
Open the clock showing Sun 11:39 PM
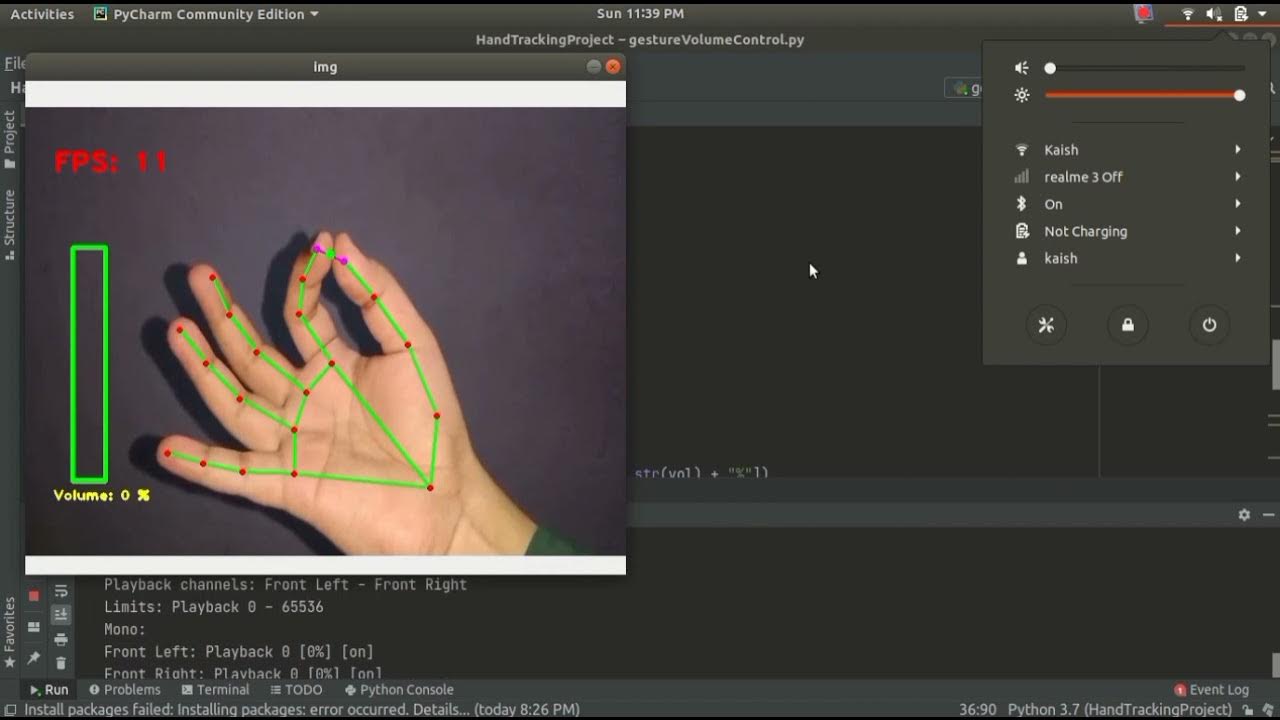640,14
